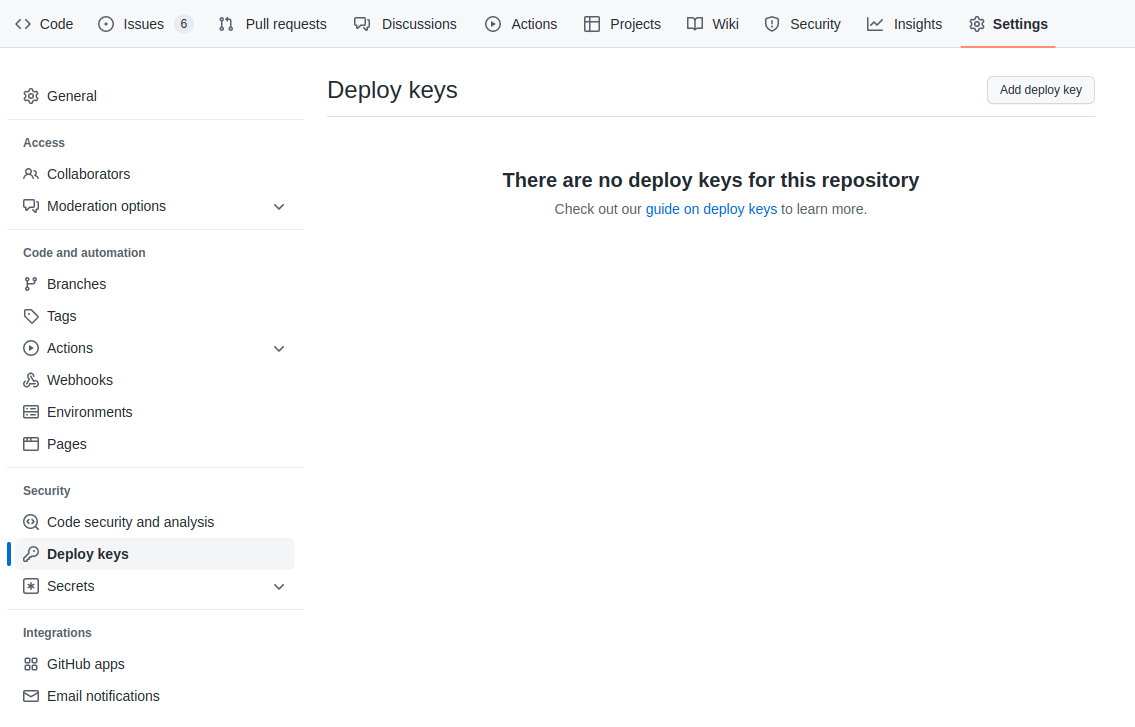1135x727 pixels.
Task: Expand the Secrets settings section
Action: [x=279, y=586]
